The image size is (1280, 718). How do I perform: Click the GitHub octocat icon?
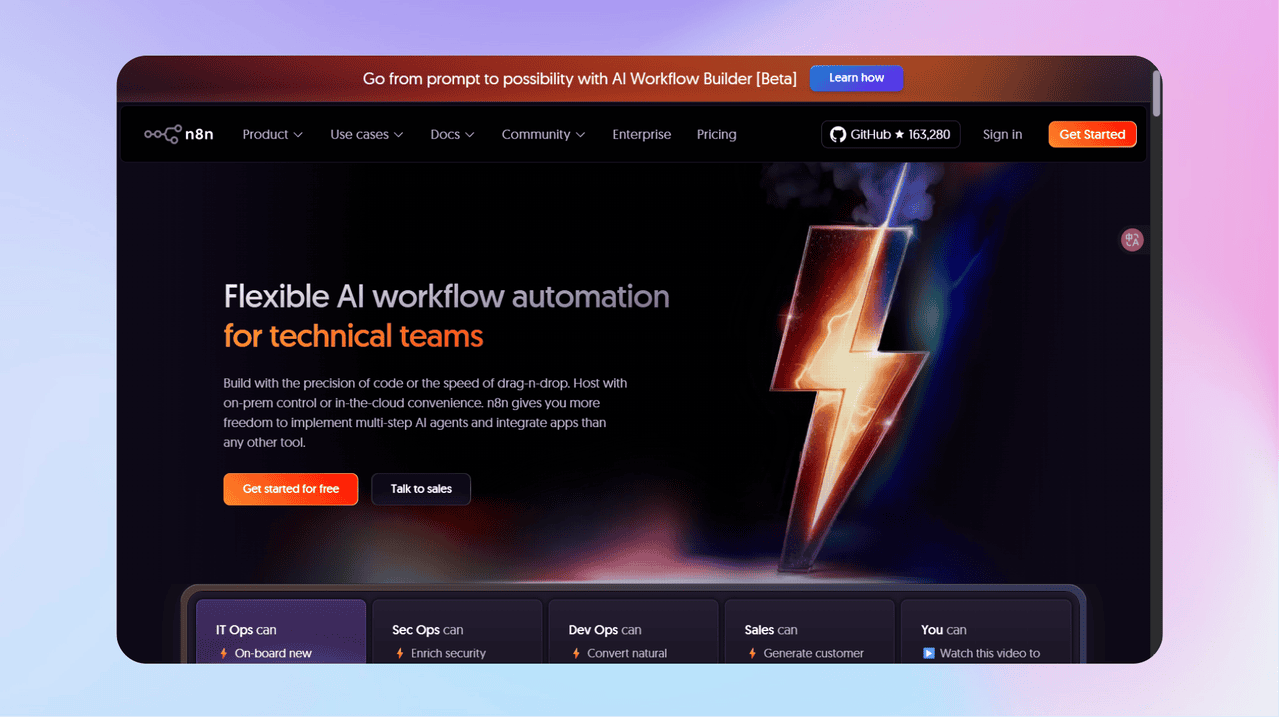[x=838, y=134]
